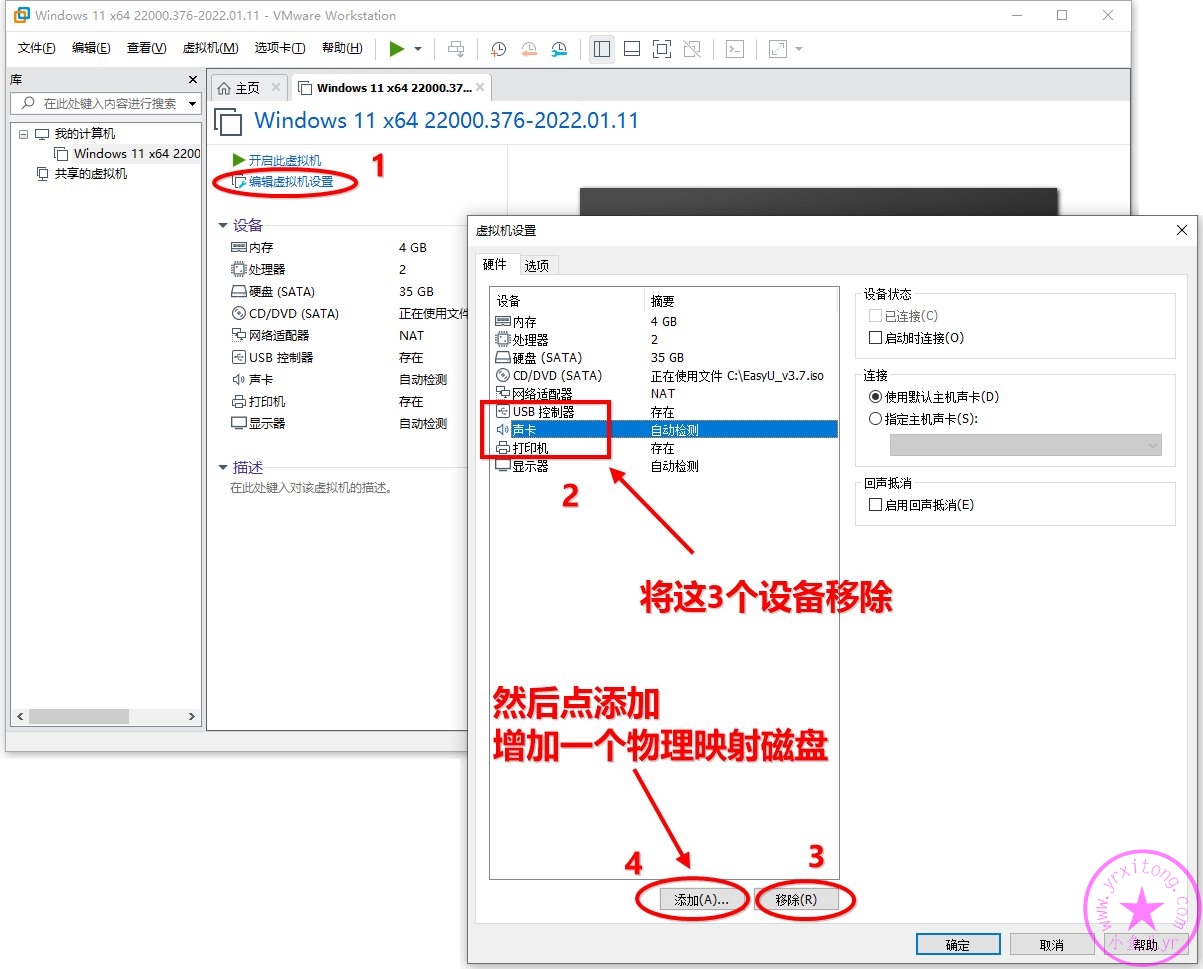The width and height of the screenshot is (1203, 969).
Task: Open the power options dropdown arrow beside play
Action: click(x=418, y=48)
